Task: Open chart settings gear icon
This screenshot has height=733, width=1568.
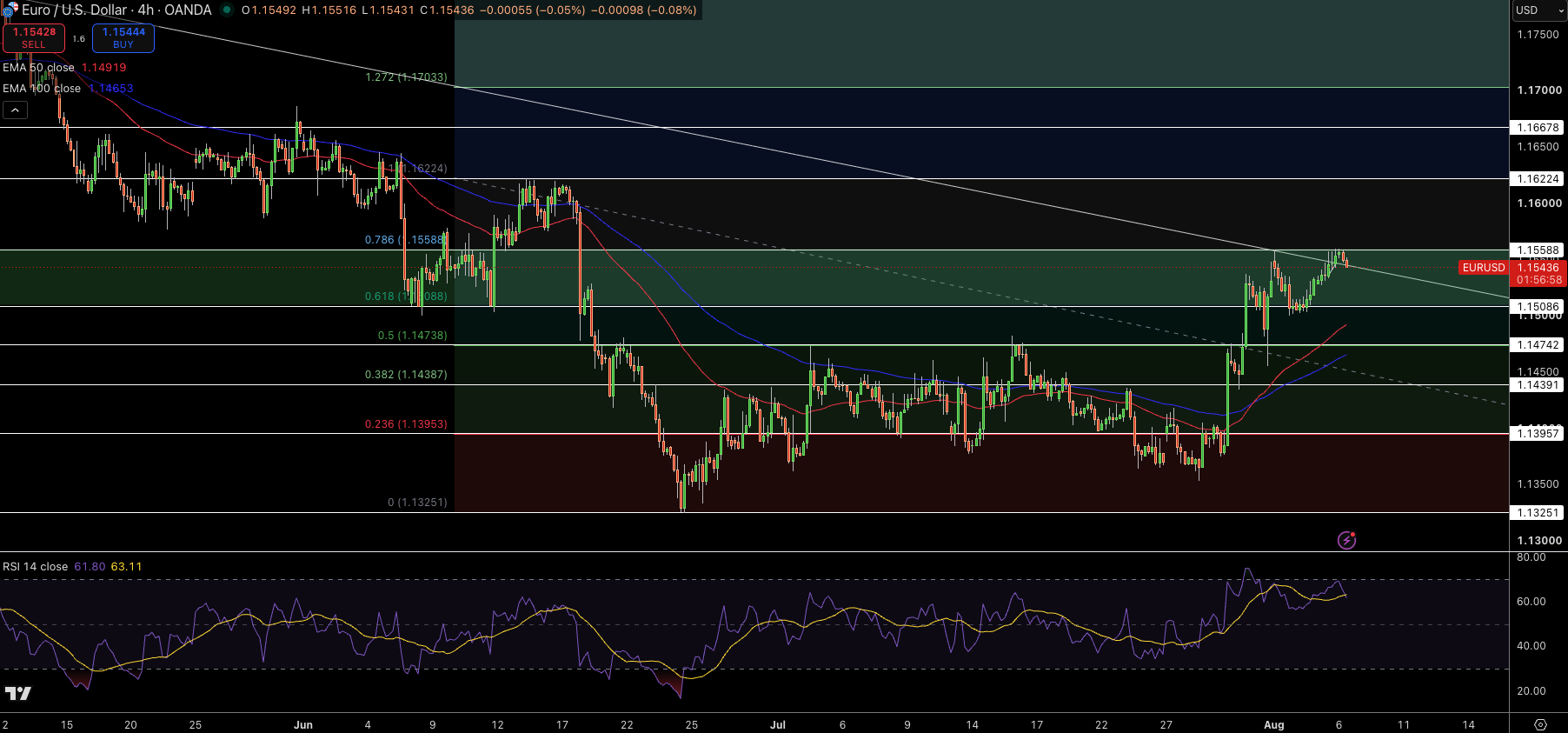Action: 1540,724
